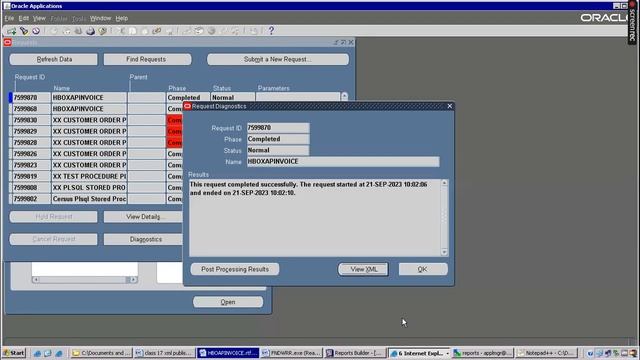
Task: Open the Help menu
Action: click(x=122, y=18)
